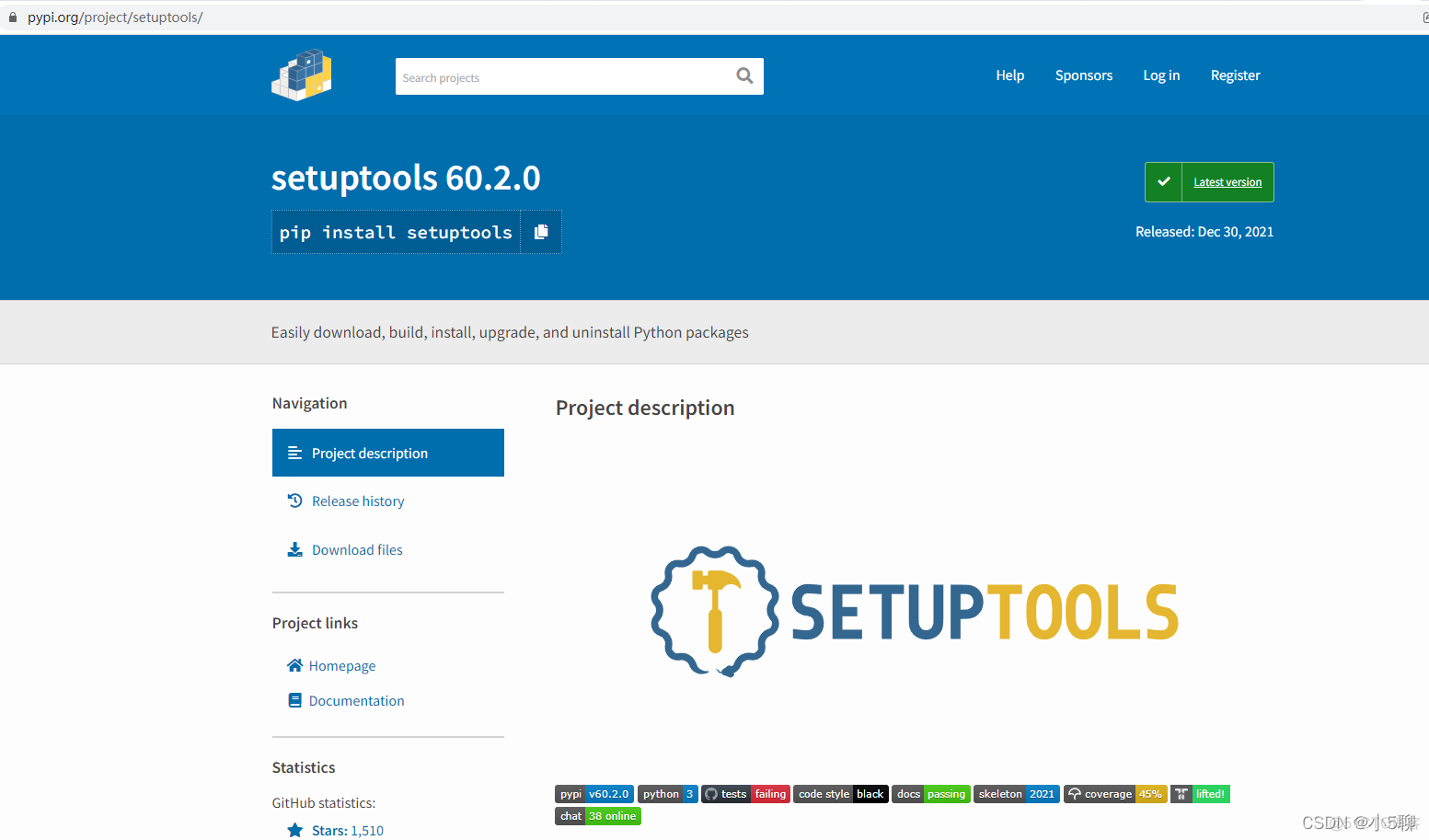
Task: Open the Register page
Action: (x=1235, y=75)
